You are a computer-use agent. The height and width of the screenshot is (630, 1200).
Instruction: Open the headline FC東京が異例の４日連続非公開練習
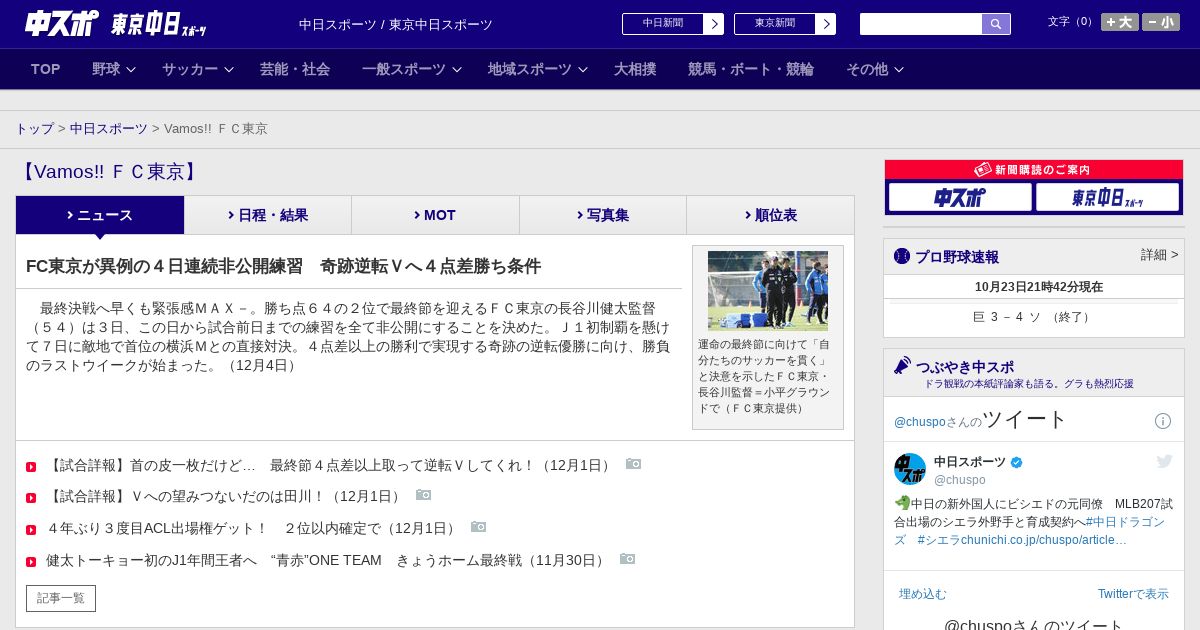click(x=283, y=266)
